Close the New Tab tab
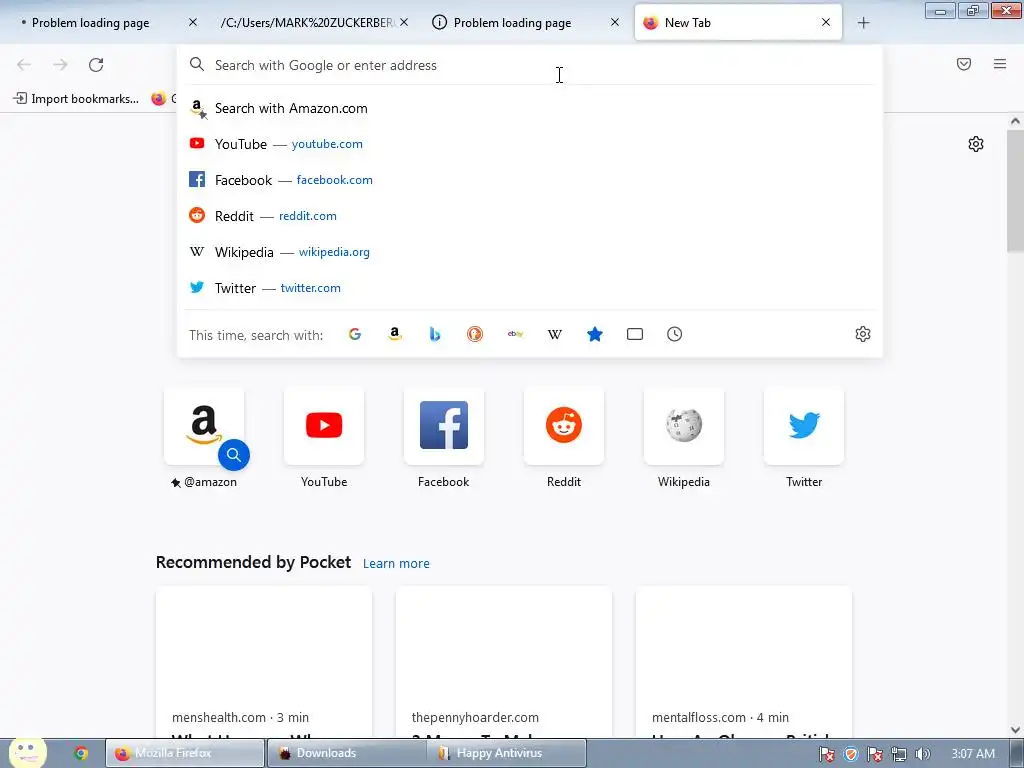The width and height of the screenshot is (1024, 768). click(826, 22)
